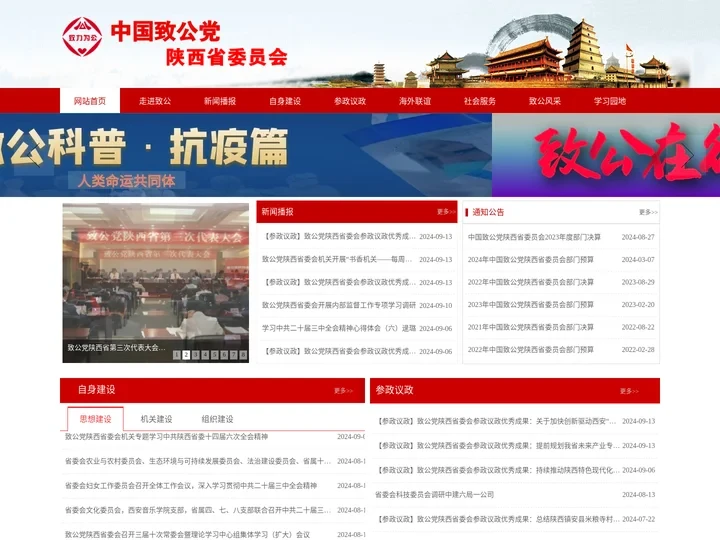Click the caption 致公党陕西省第三次代表大会…
Image resolution: width=720 pixels, height=540 pixels.
(x=117, y=348)
